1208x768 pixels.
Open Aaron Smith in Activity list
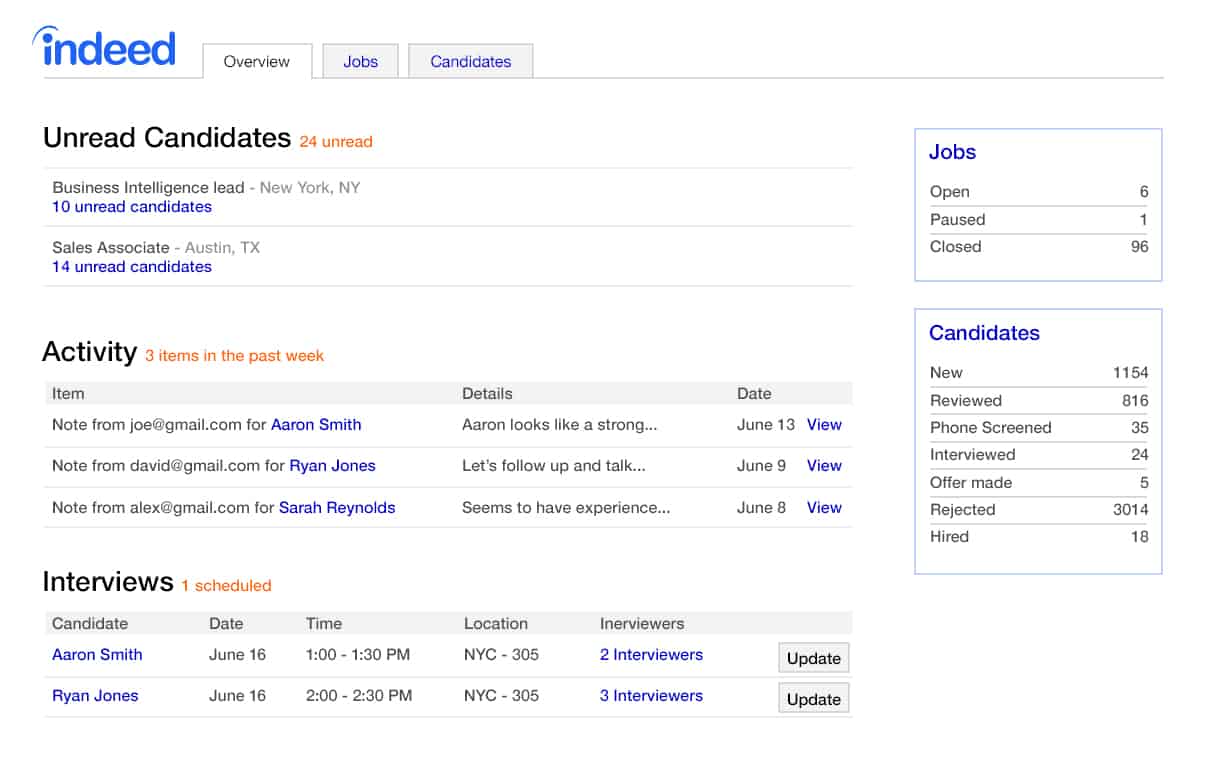[x=316, y=425]
